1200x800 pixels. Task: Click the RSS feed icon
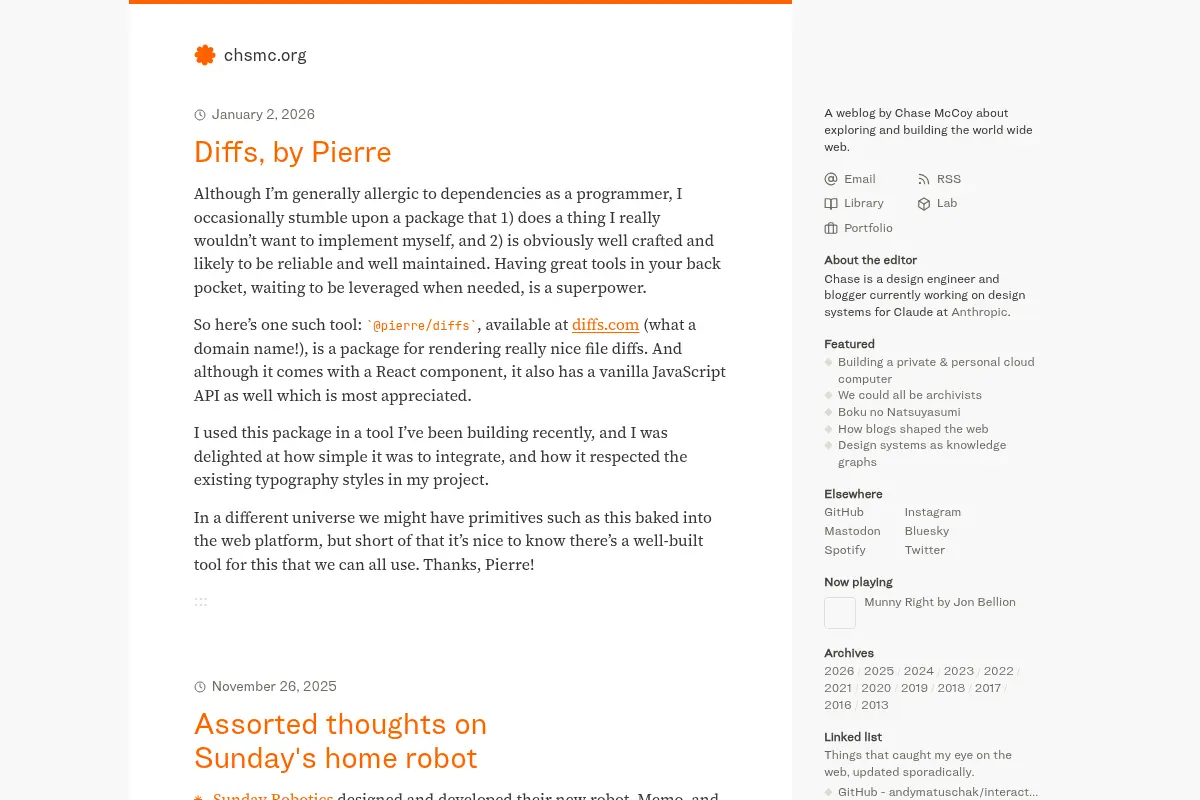pyautogui.click(x=924, y=179)
